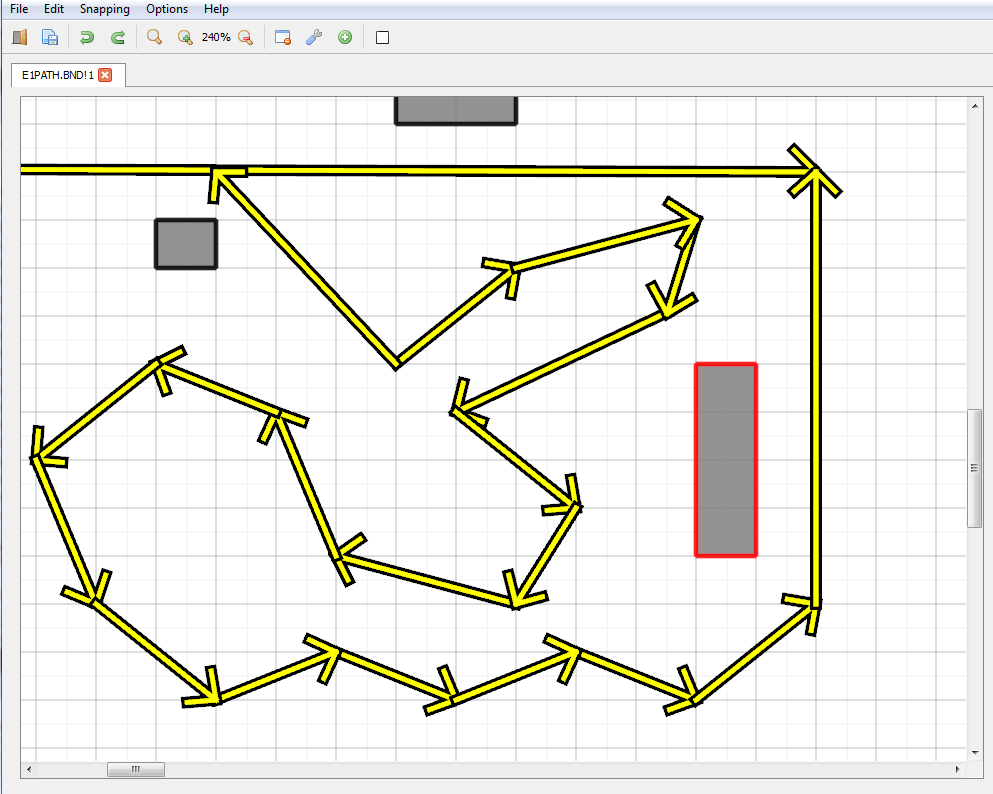Screen dimensions: 993x794
Task: Expand the Help menu
Action: (216, 9)
